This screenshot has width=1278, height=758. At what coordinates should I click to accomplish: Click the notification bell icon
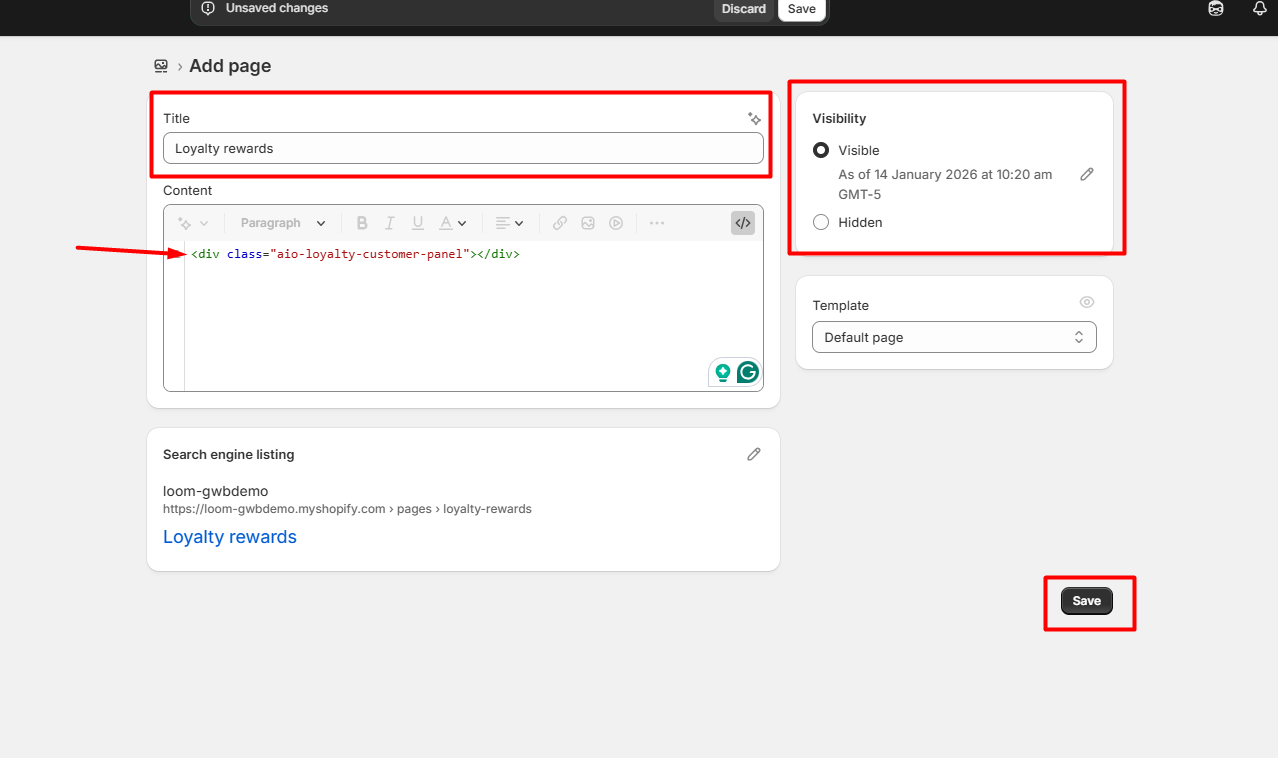[x=1259, y=9]
